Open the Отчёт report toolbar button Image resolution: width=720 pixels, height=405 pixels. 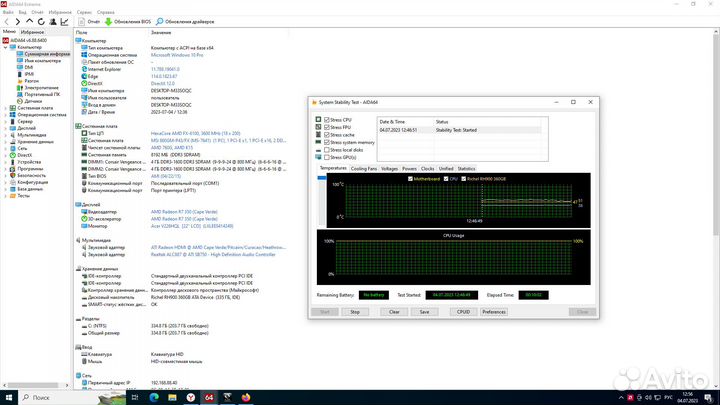89,22
